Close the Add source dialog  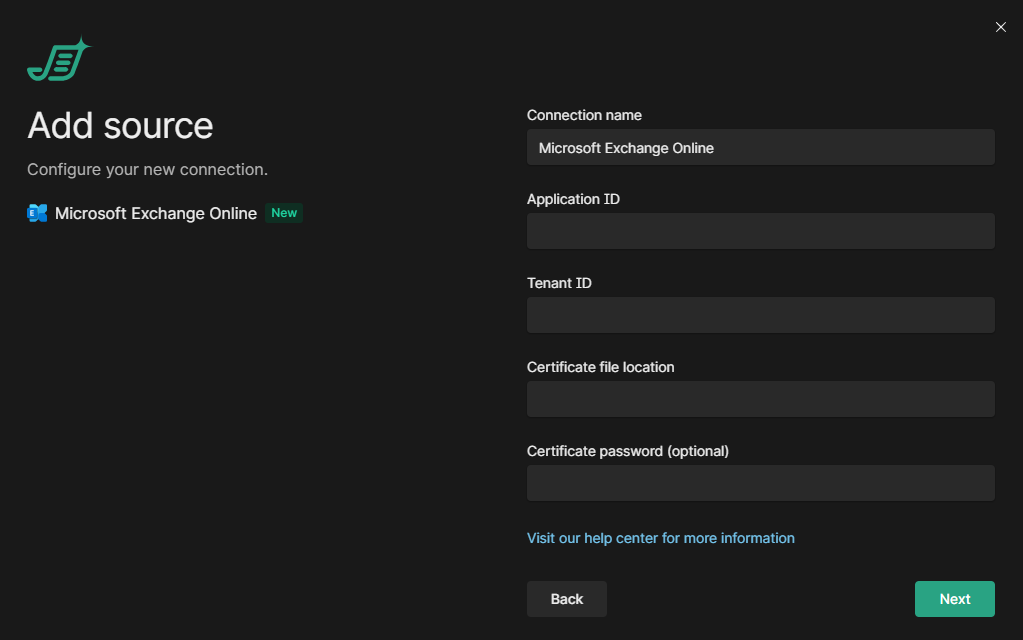[1000, 27]
